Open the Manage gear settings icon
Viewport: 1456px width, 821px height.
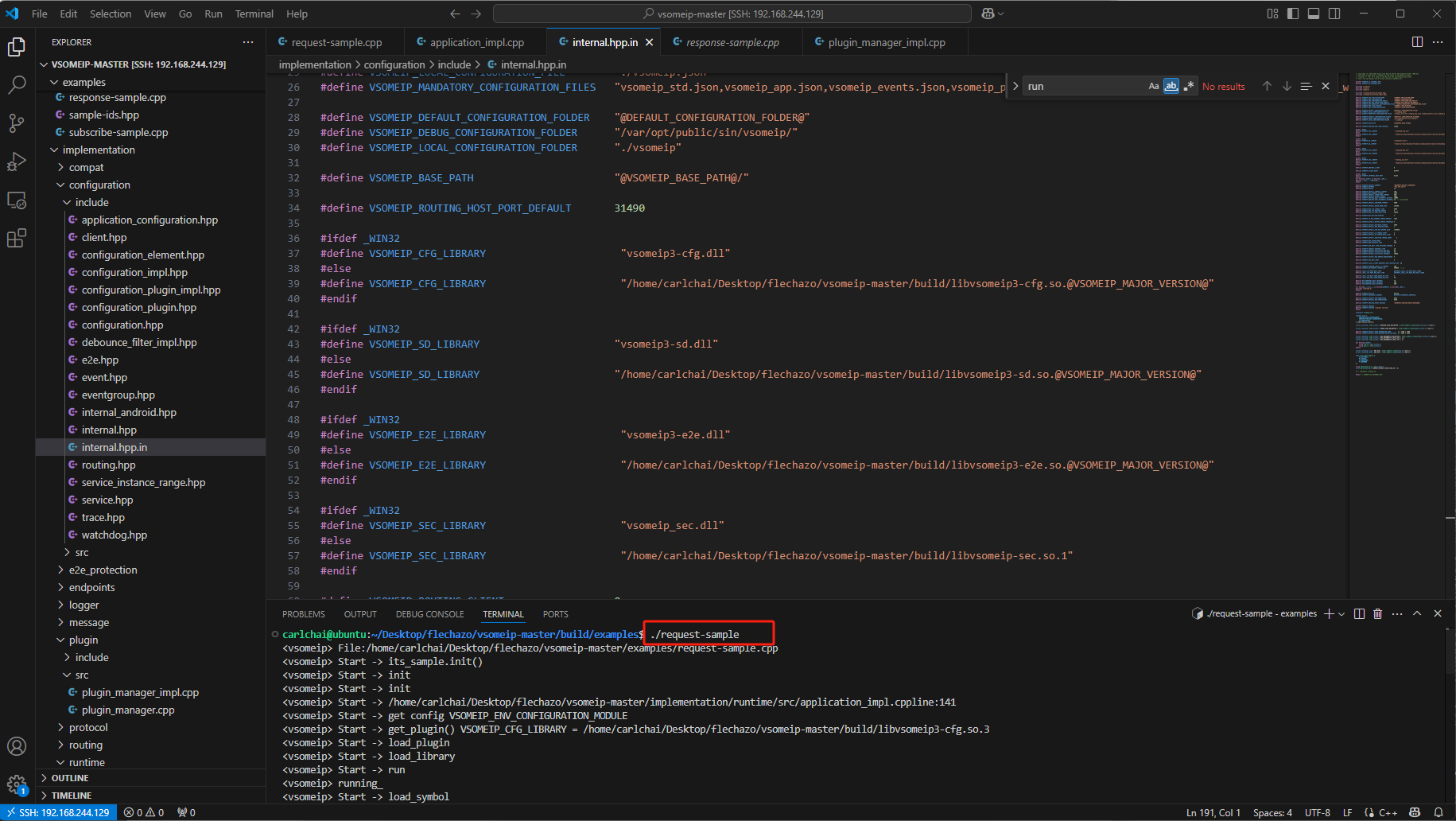point(17,784)
